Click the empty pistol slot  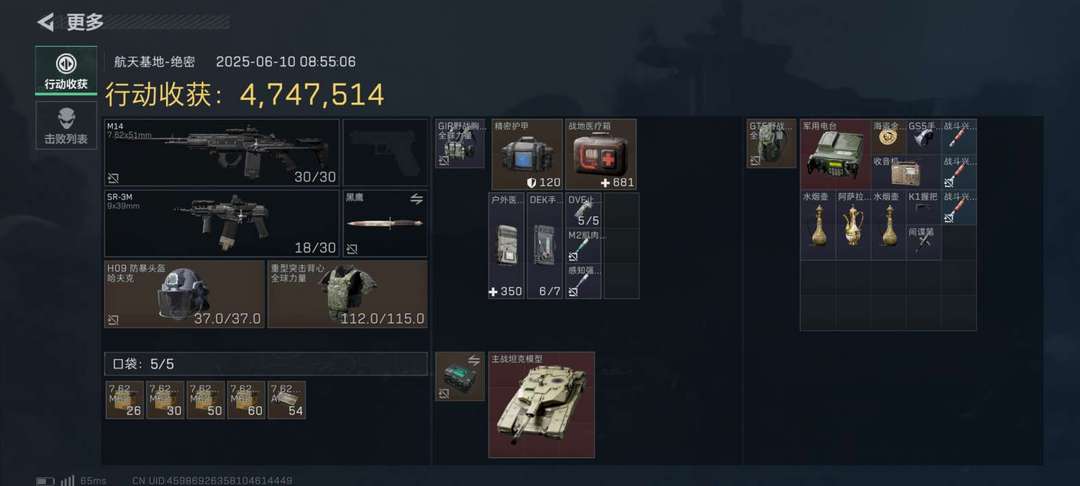(385, 152)
